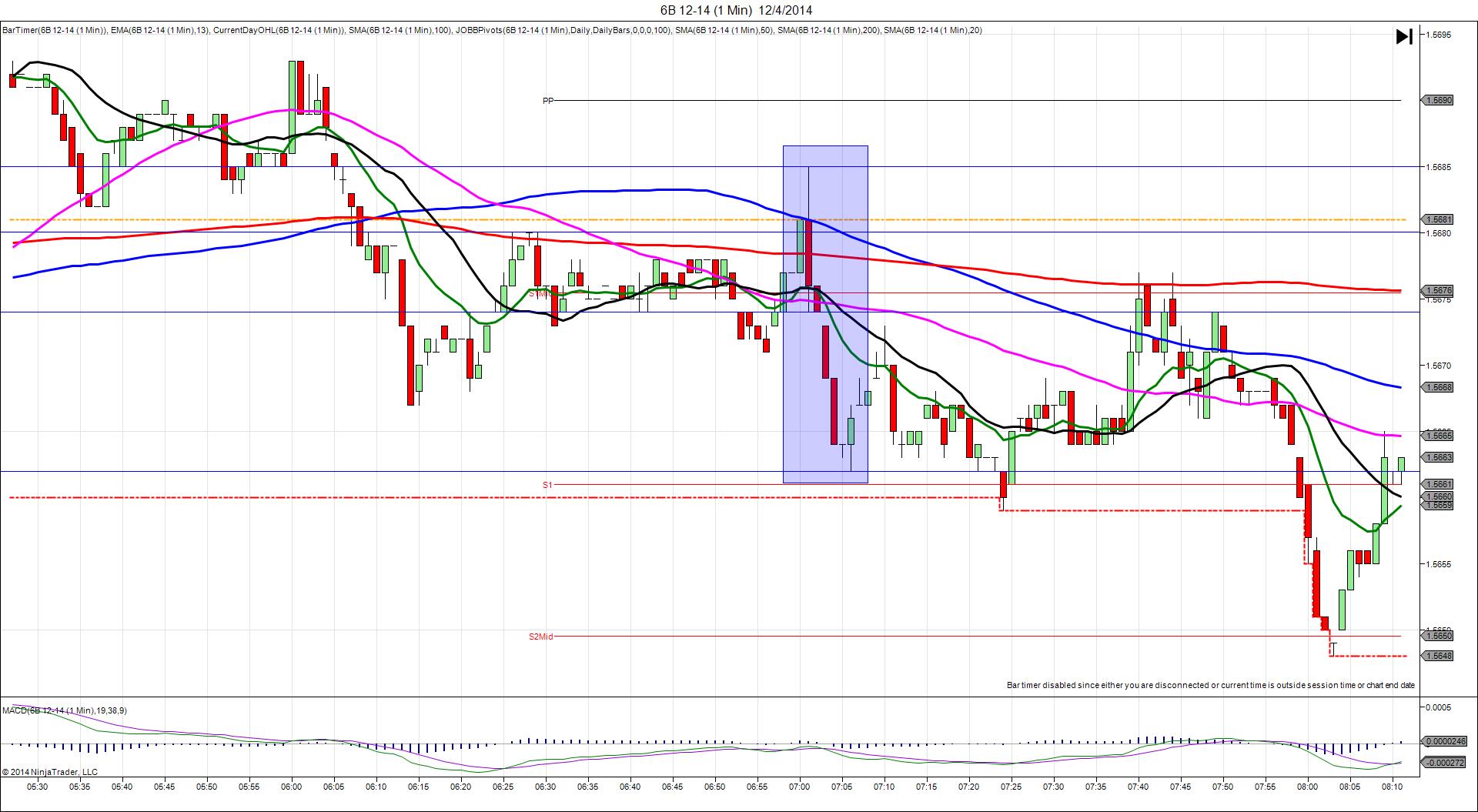
Task: Click the 1.5685 axis price label
Action: 1440,166
